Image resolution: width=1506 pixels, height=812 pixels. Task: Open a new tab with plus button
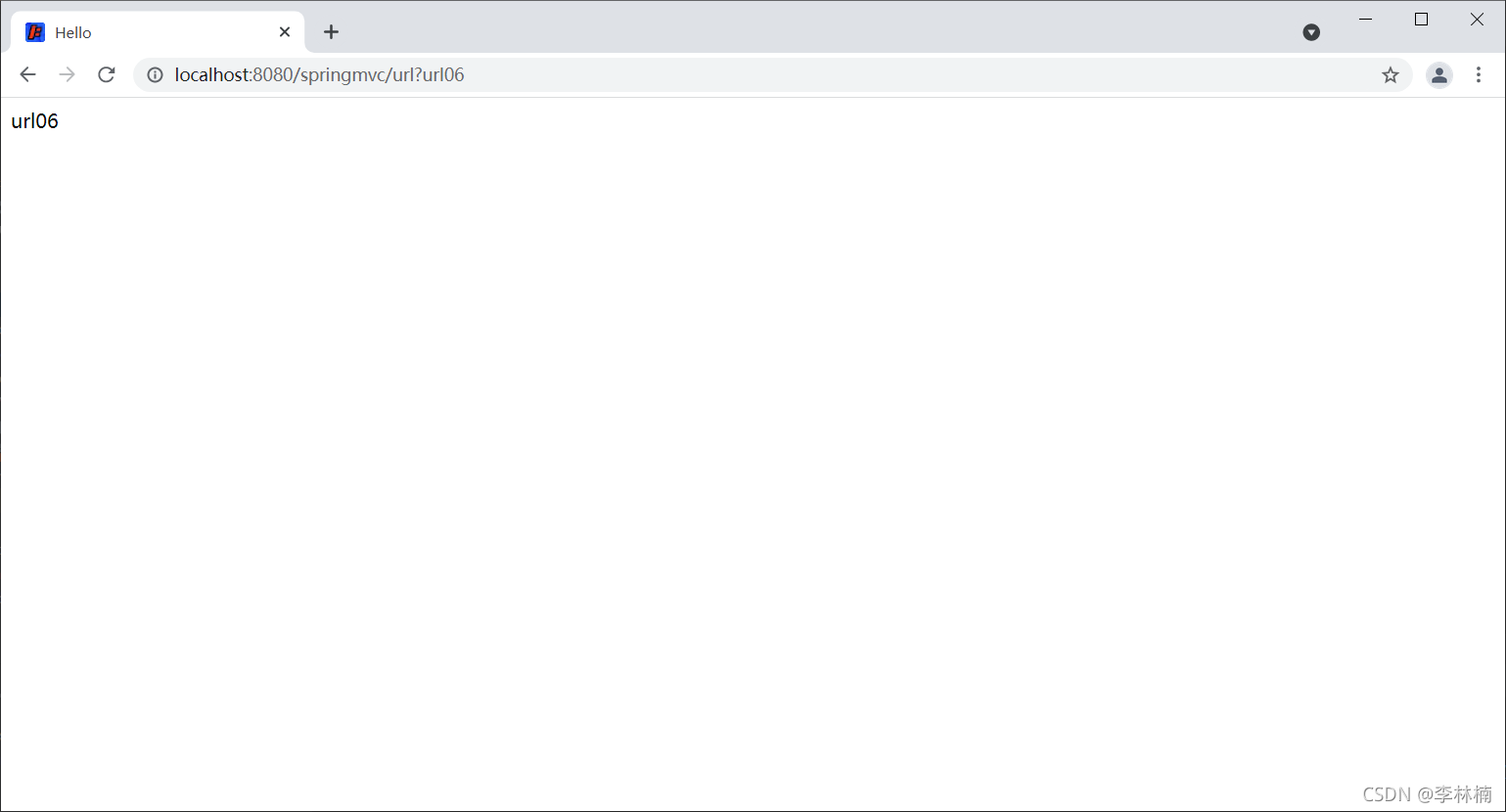click(331, 32)
